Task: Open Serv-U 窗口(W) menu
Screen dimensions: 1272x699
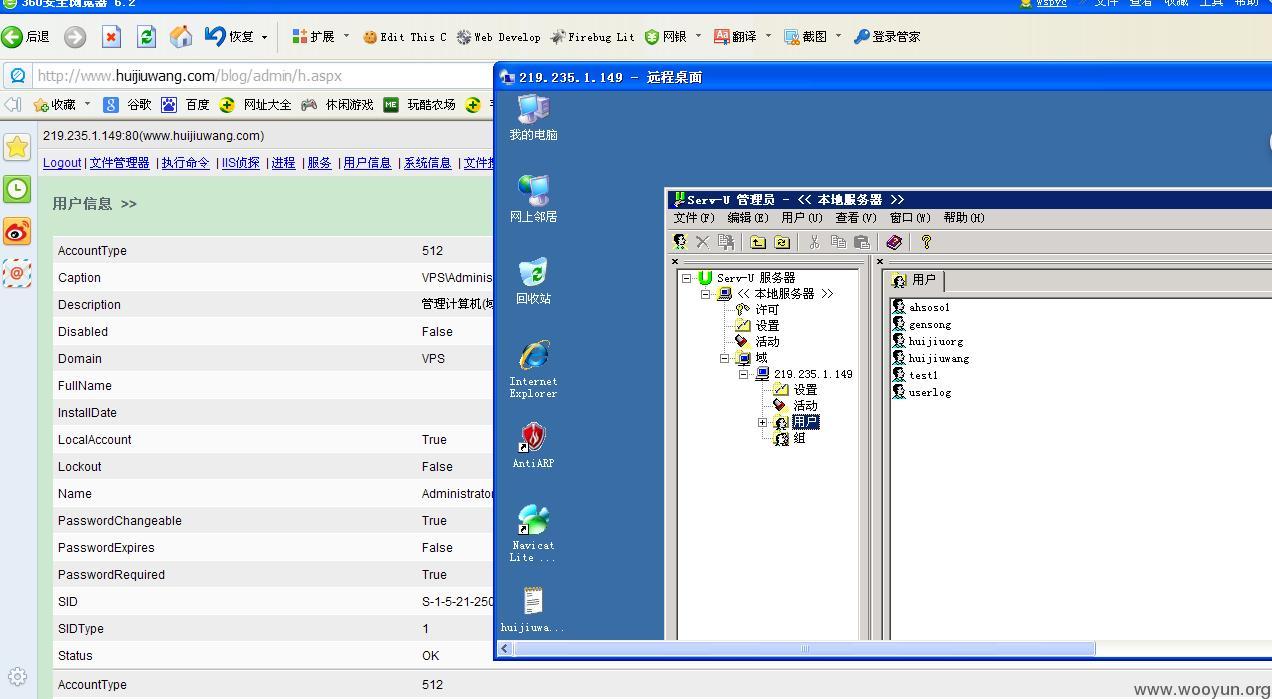Action: click(910, 218)
